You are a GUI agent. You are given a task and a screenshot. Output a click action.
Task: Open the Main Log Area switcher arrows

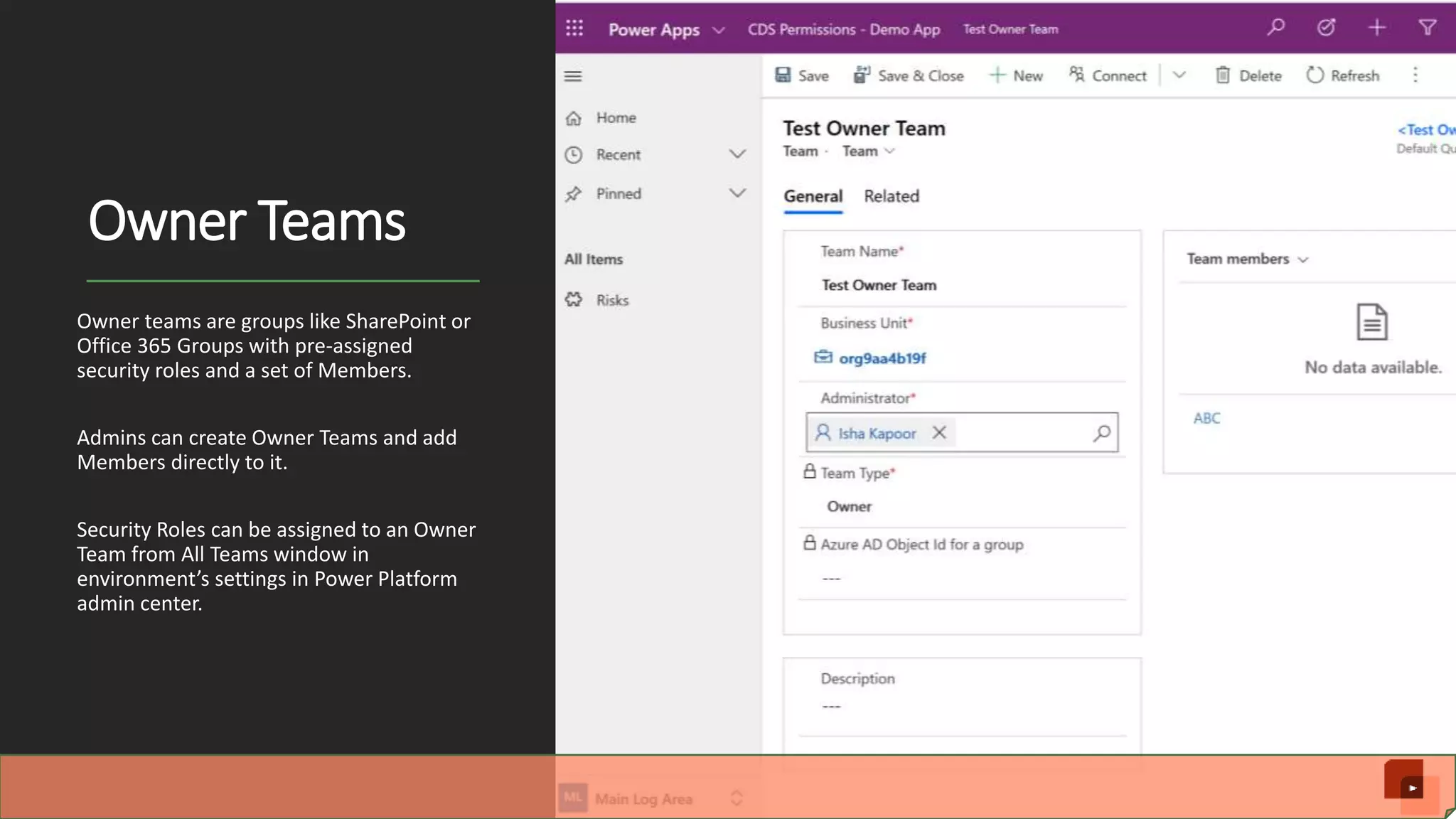tap(737, 798)
